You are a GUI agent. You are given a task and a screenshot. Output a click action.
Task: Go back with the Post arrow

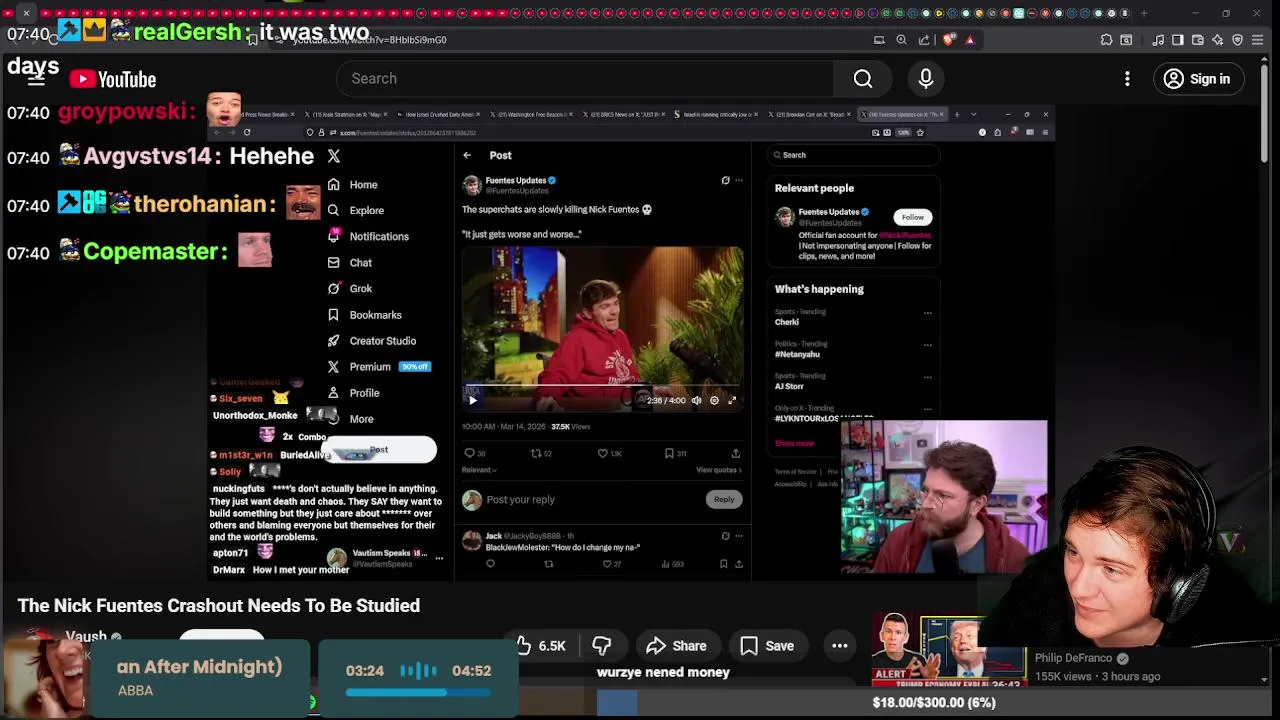[x=467, y=155]
